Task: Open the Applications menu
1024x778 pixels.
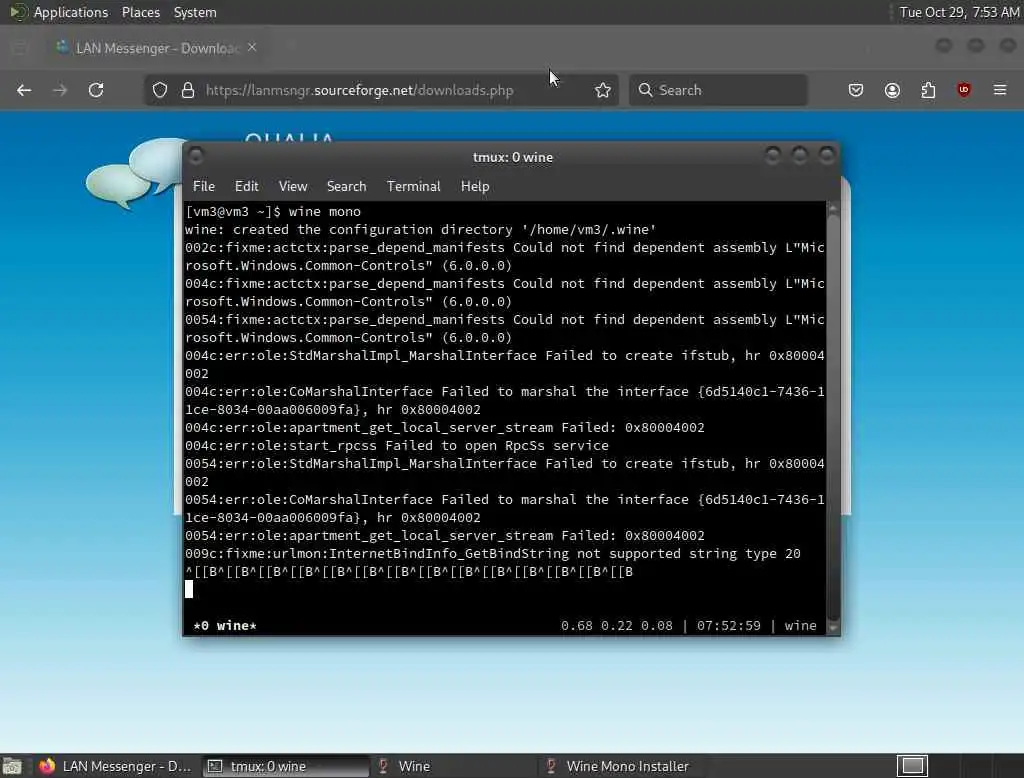Action: (x=71, y=12)
